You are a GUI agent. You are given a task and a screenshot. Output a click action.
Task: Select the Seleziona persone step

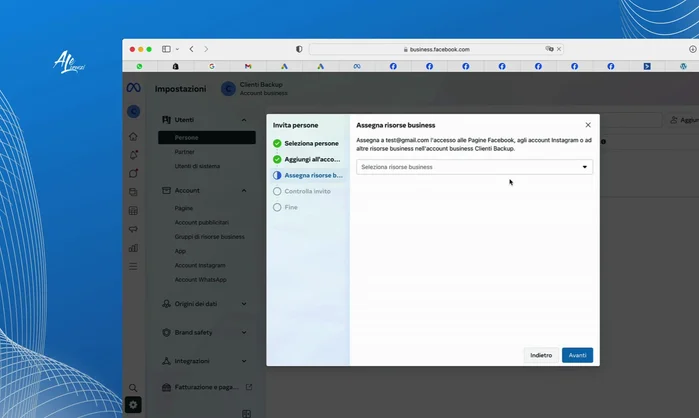(308, 143)
